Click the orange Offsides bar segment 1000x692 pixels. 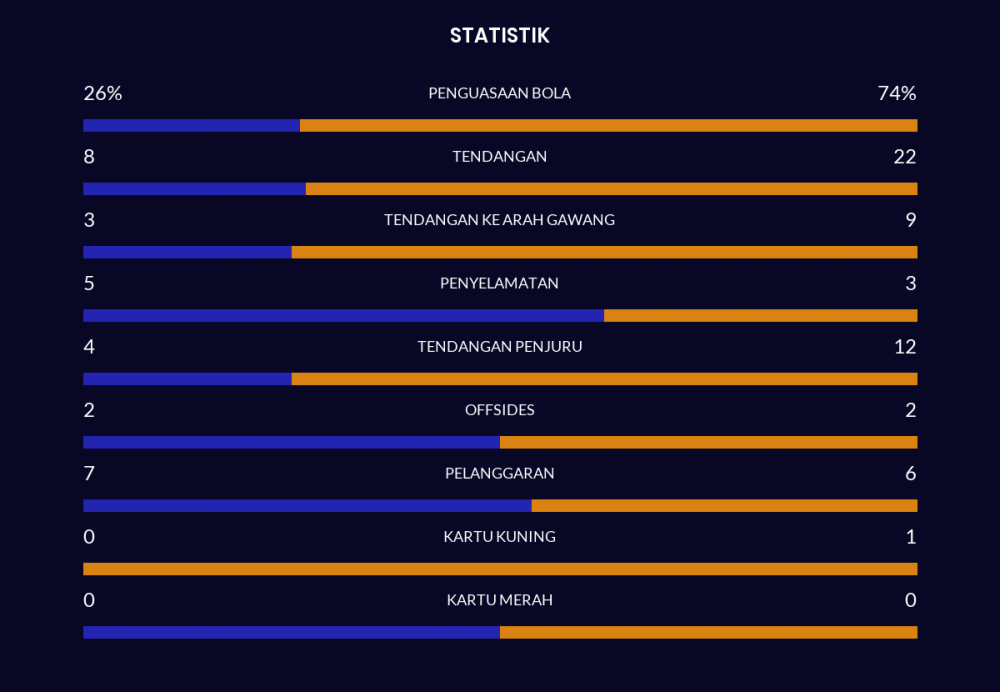coord(708,442)
